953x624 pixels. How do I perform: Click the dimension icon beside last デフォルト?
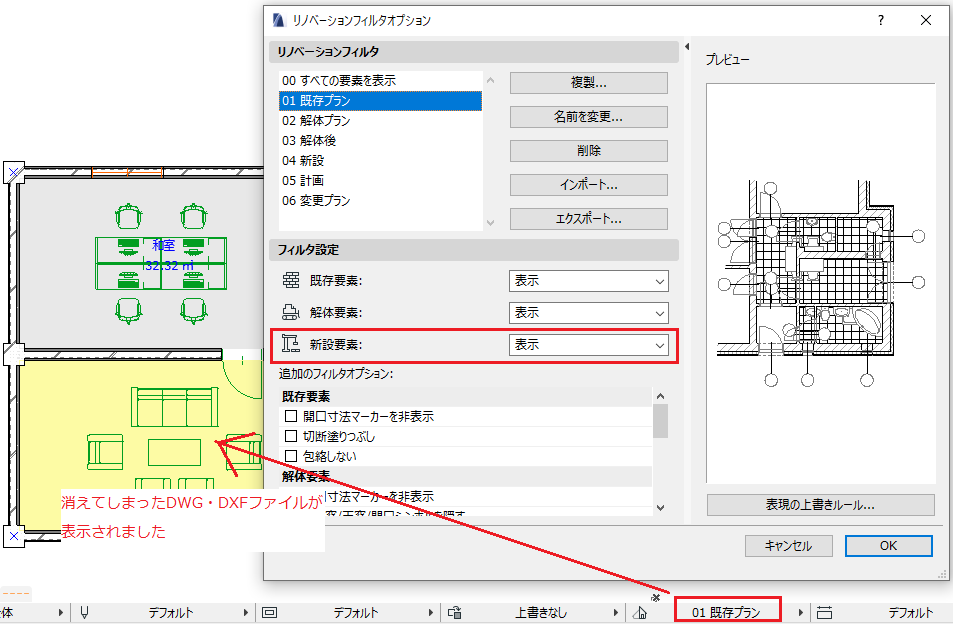(x=824, y=613)
